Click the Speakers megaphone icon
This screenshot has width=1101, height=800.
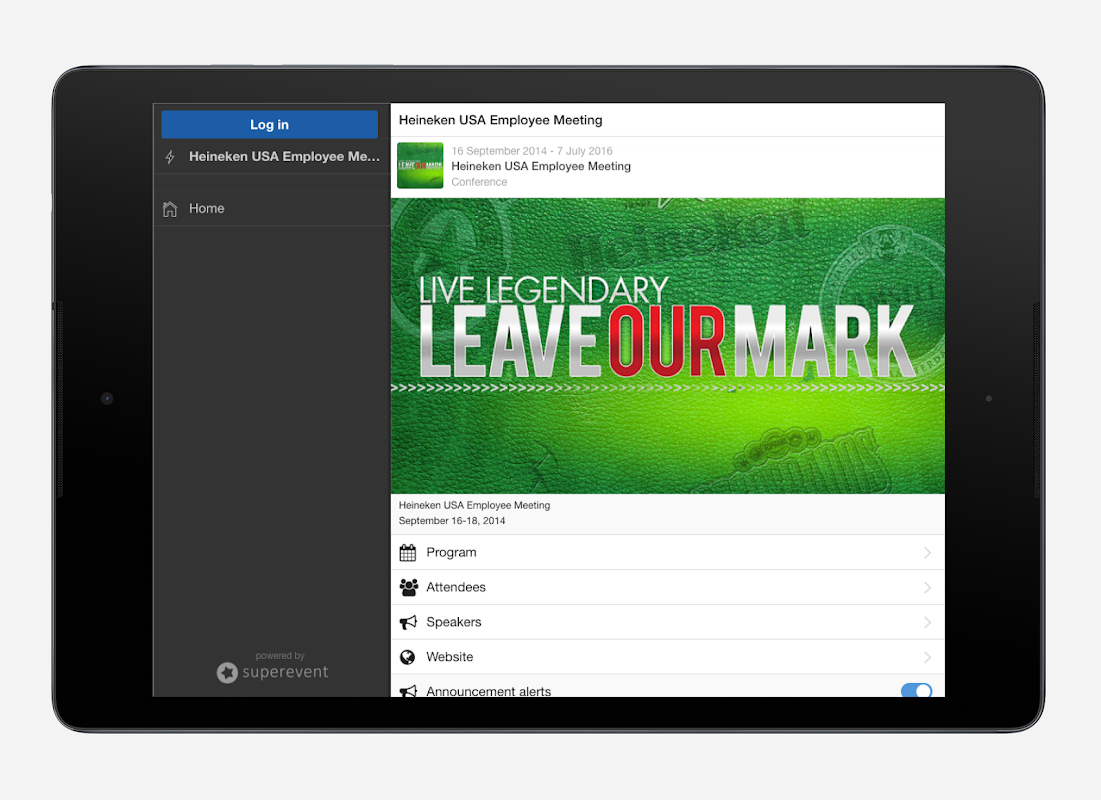point(408,622)
